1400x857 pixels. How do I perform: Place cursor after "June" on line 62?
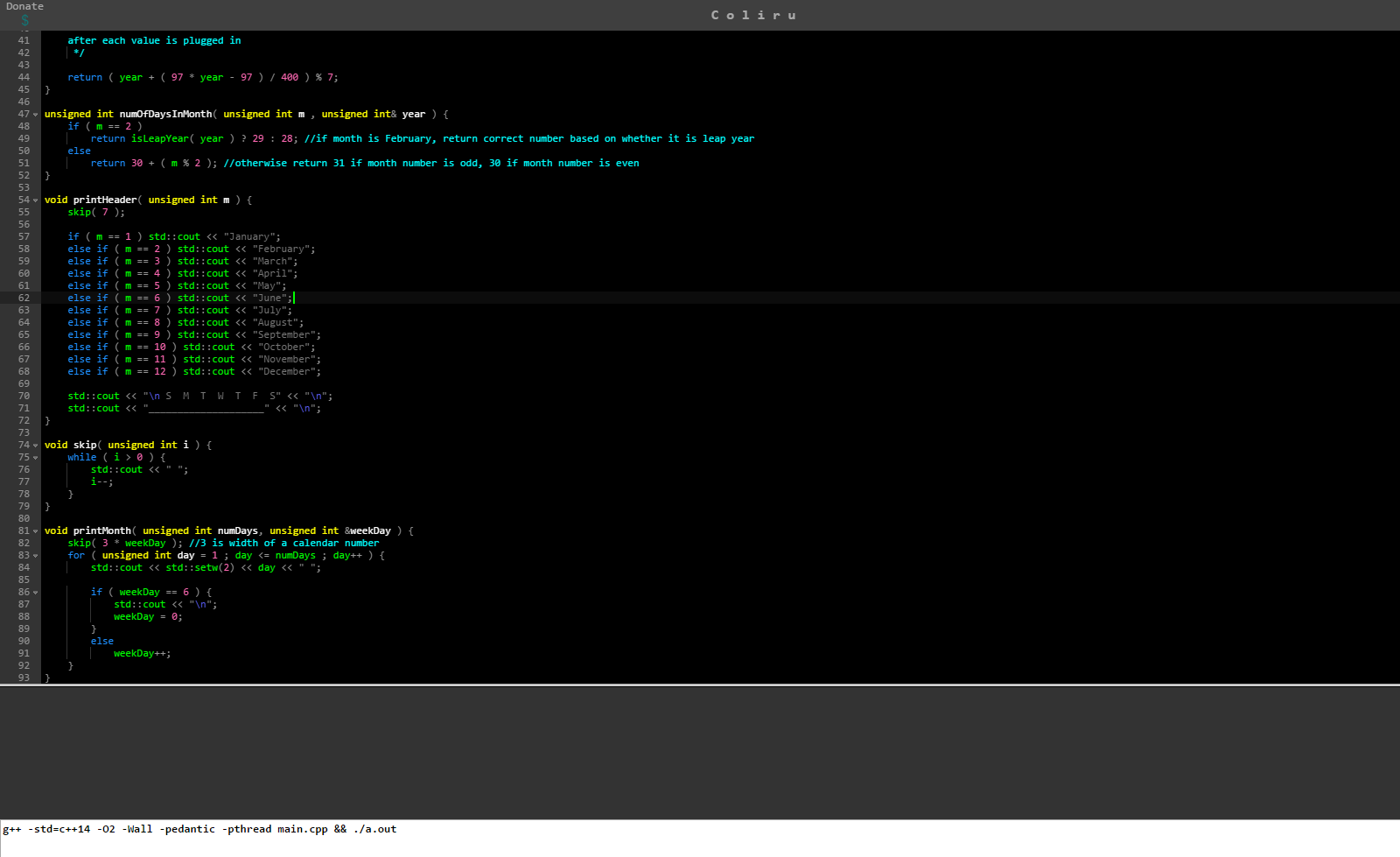(x=293, y=298)
